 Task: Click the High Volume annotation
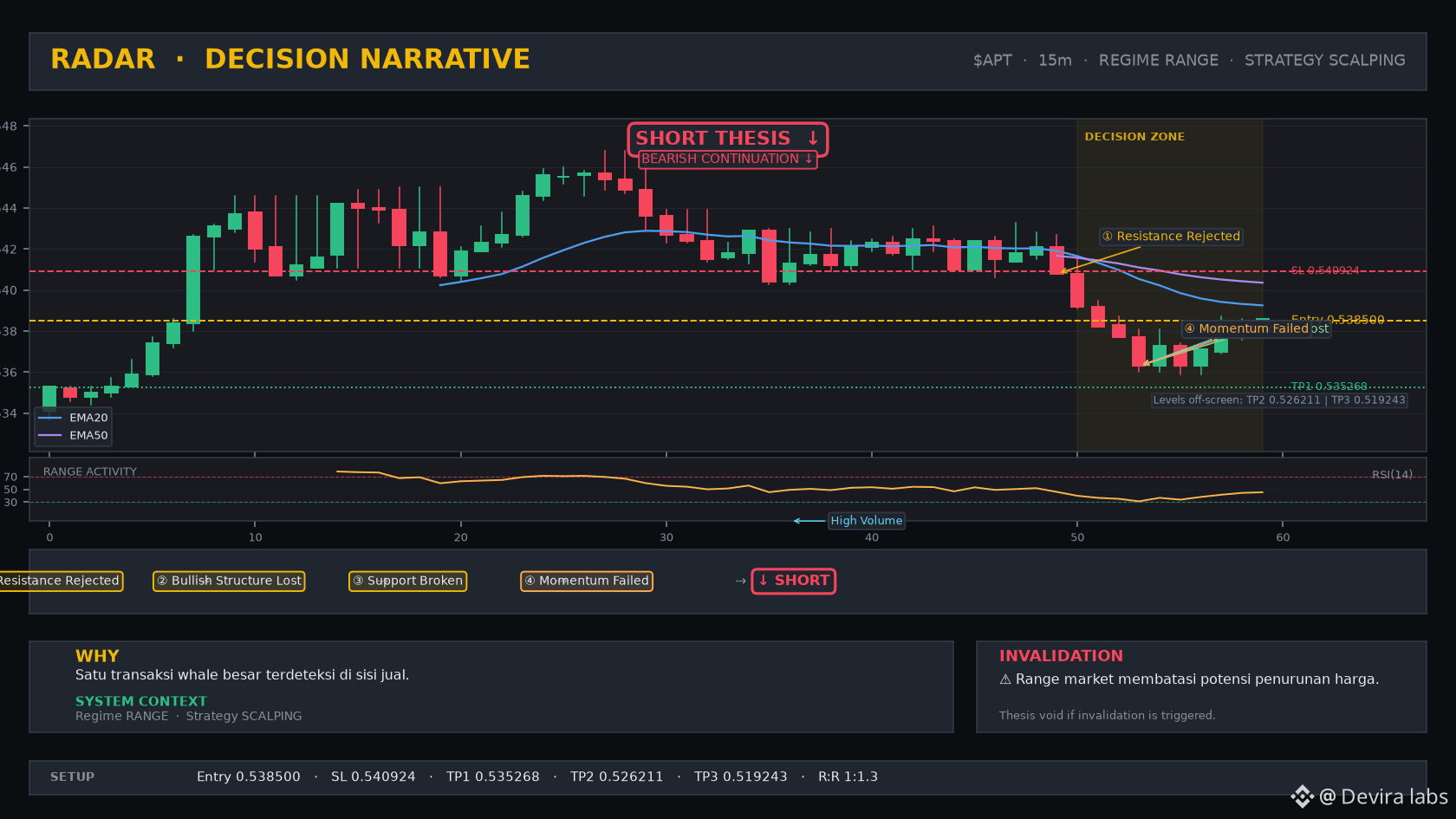866,521
